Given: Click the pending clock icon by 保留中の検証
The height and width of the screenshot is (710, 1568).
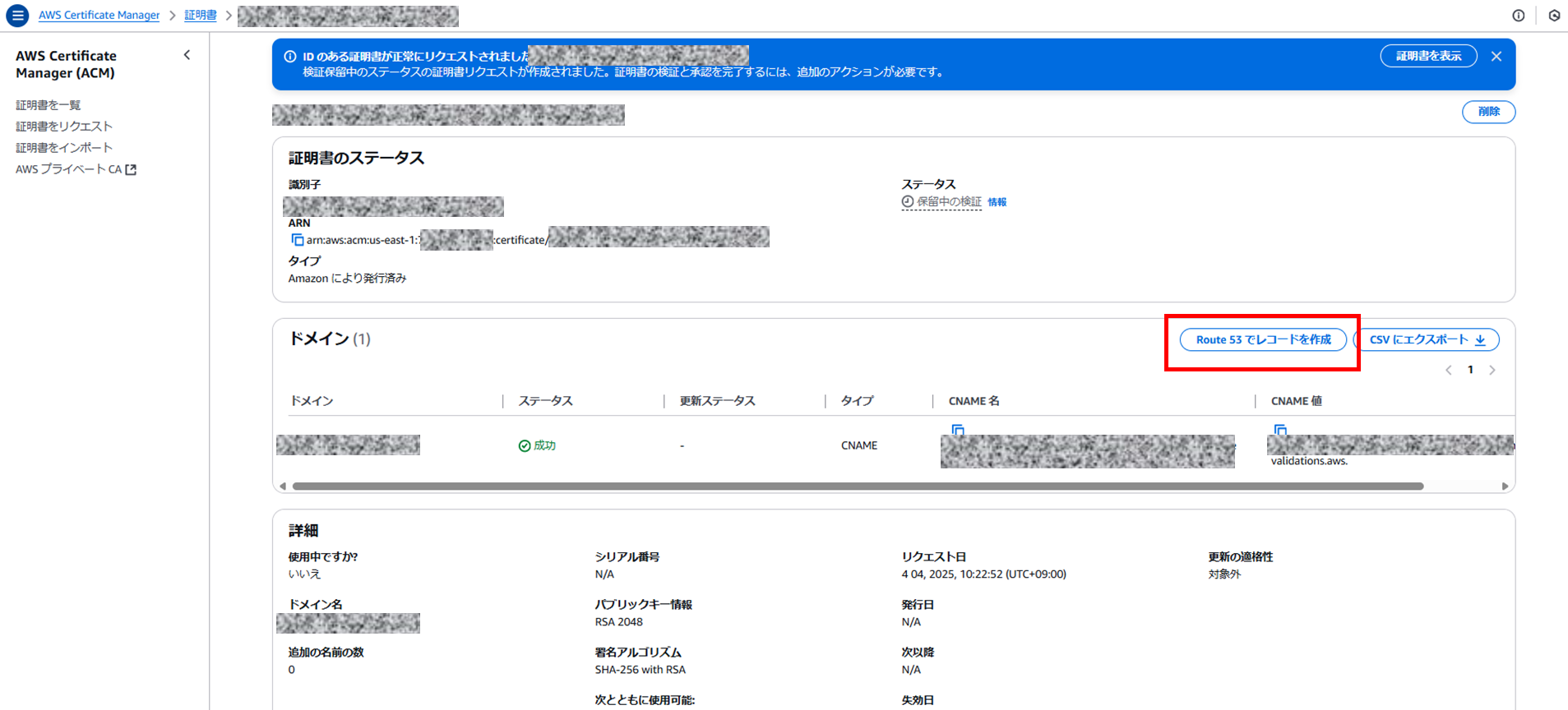Looking at the screenshot, I should pyautogui.click(x=908, y=201).
